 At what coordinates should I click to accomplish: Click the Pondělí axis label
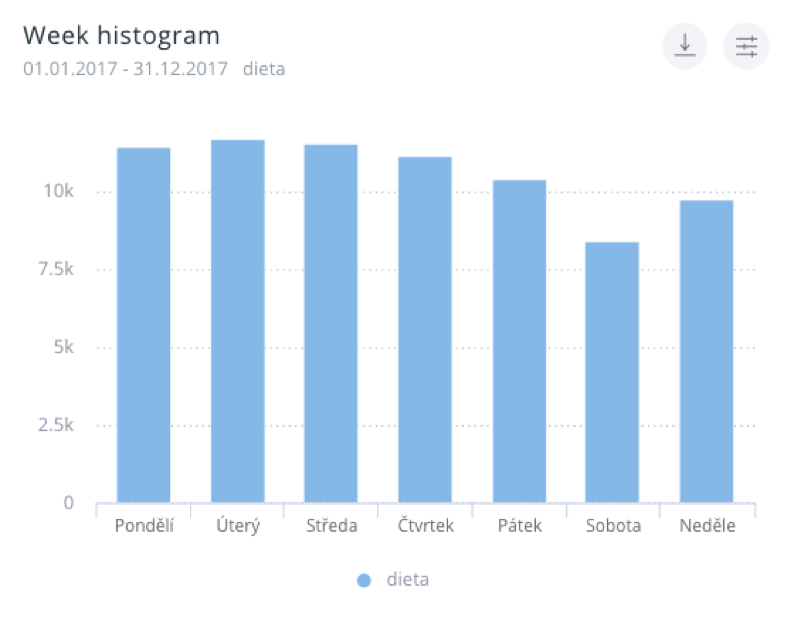click(x=144, y=526)
